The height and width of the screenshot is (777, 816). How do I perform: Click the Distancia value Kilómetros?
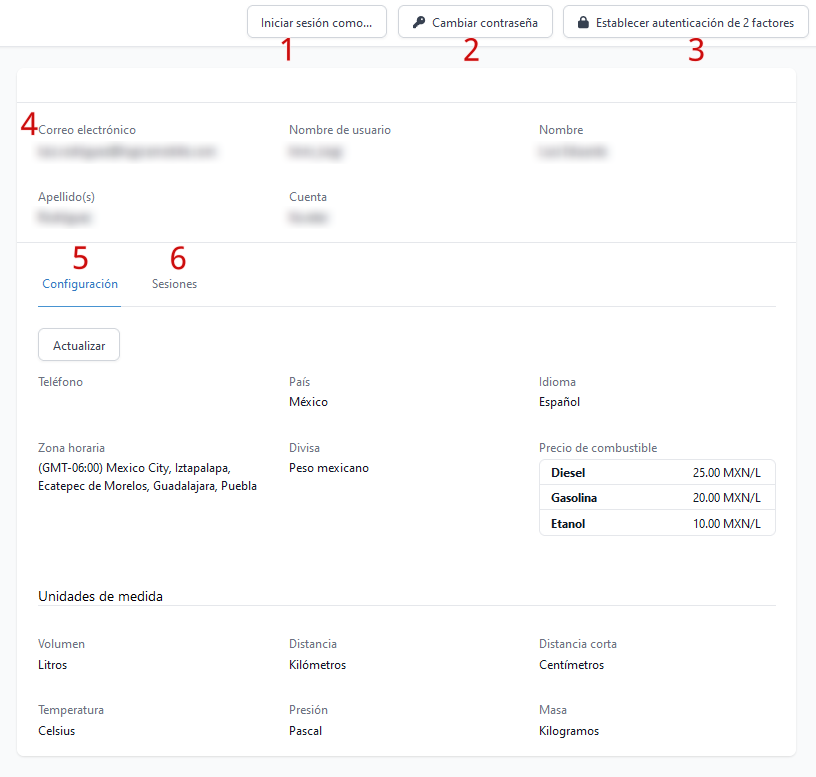317,665
